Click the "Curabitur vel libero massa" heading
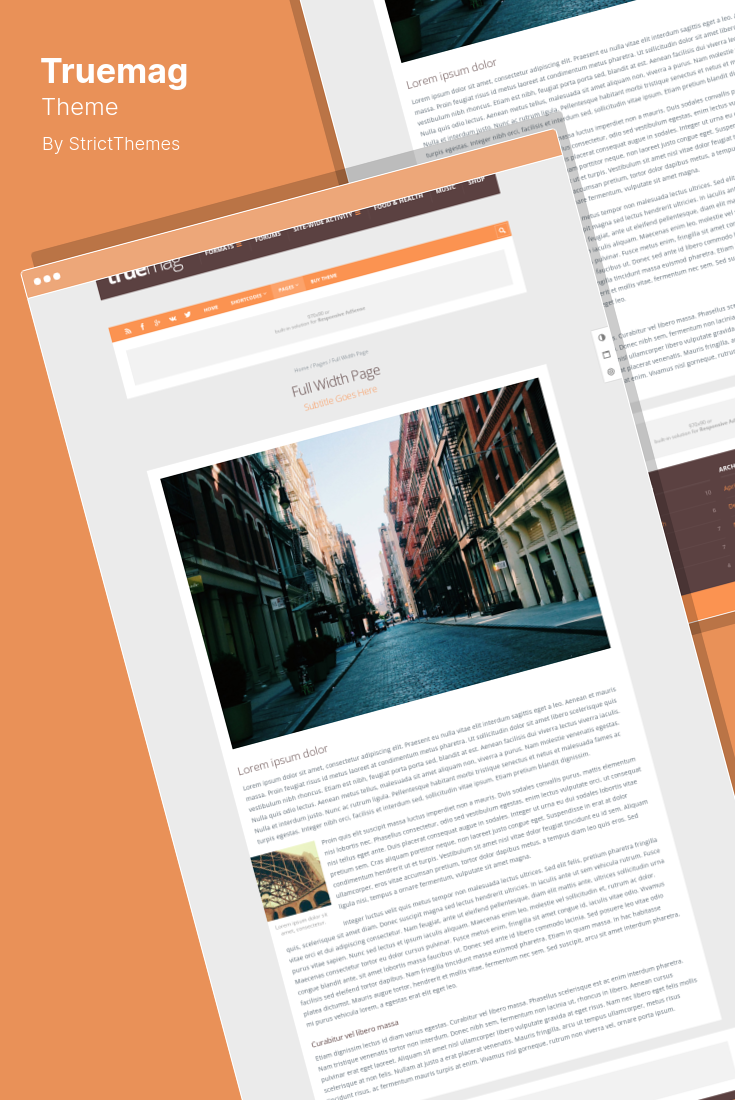Viewport: 735px width, 1100px height. click(x=355, y=1033)
